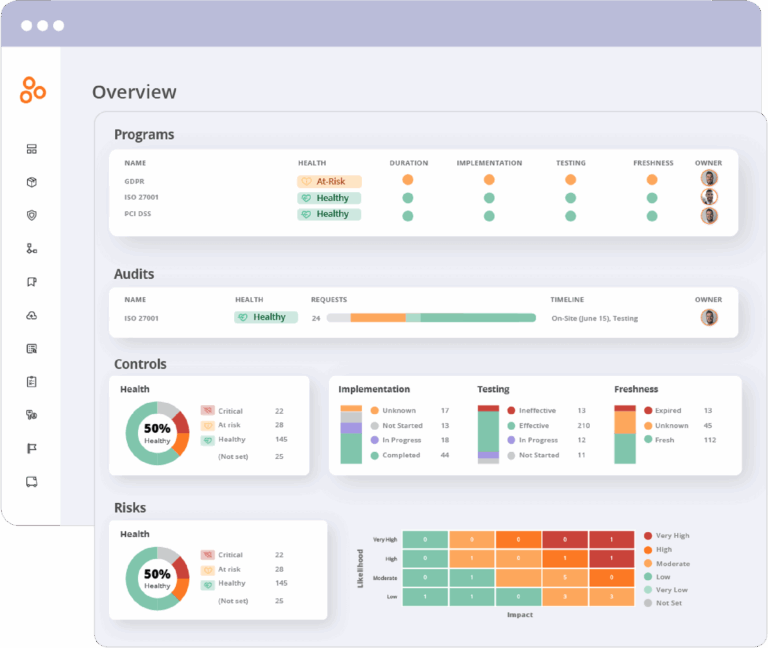
Task: Open the bookmark icon in sidebar
Action: coord(32,282)
